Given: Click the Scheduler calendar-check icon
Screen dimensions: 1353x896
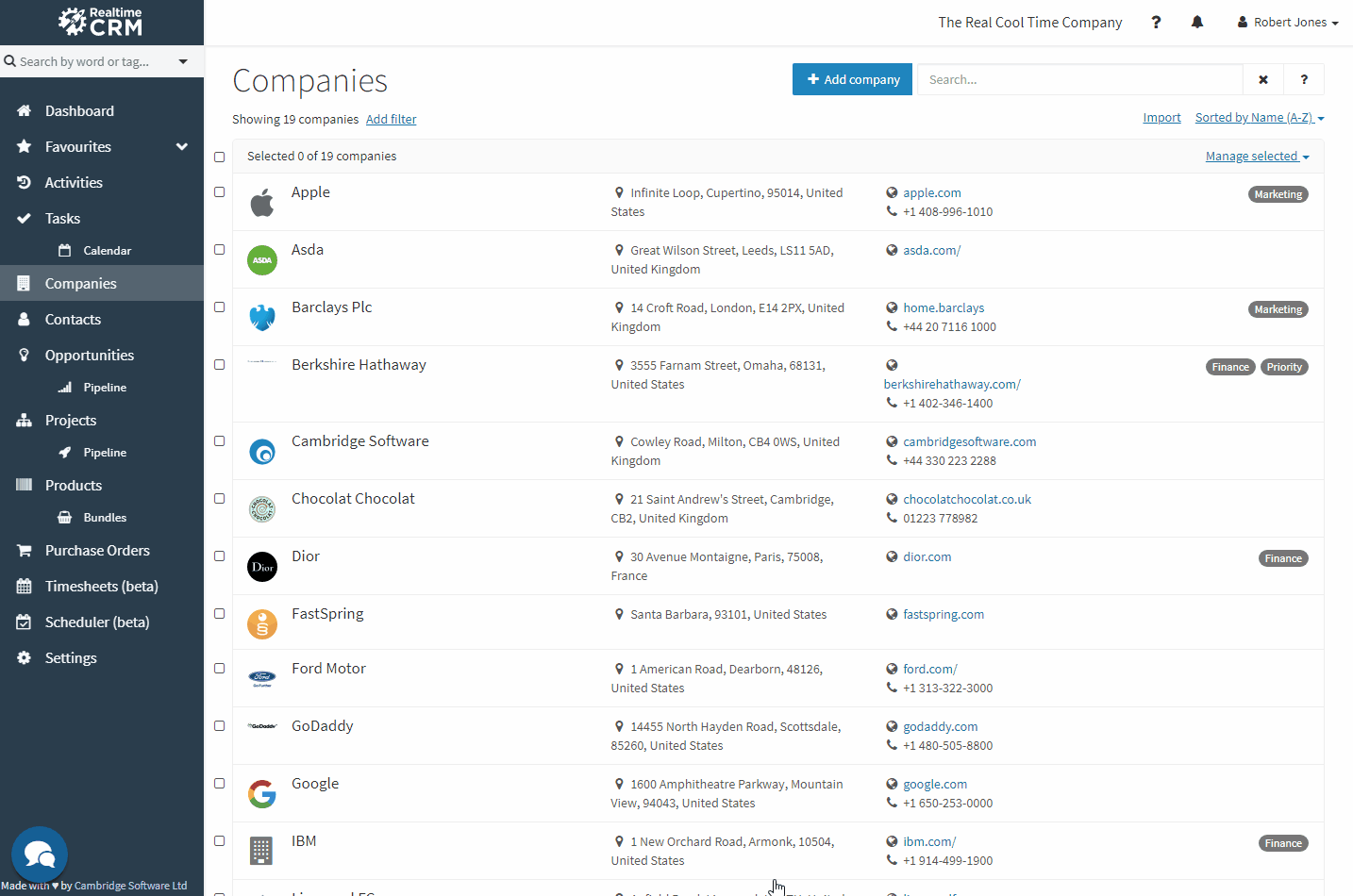Looking at the screenshot, I should [x=25, y=622].
